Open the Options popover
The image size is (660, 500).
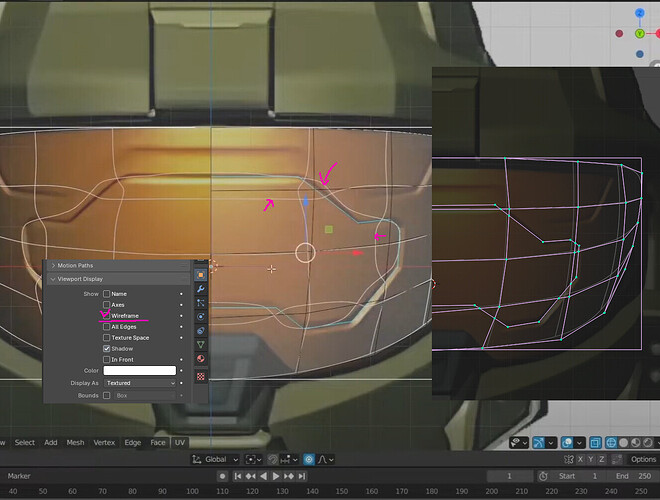(x=643, y=459)
